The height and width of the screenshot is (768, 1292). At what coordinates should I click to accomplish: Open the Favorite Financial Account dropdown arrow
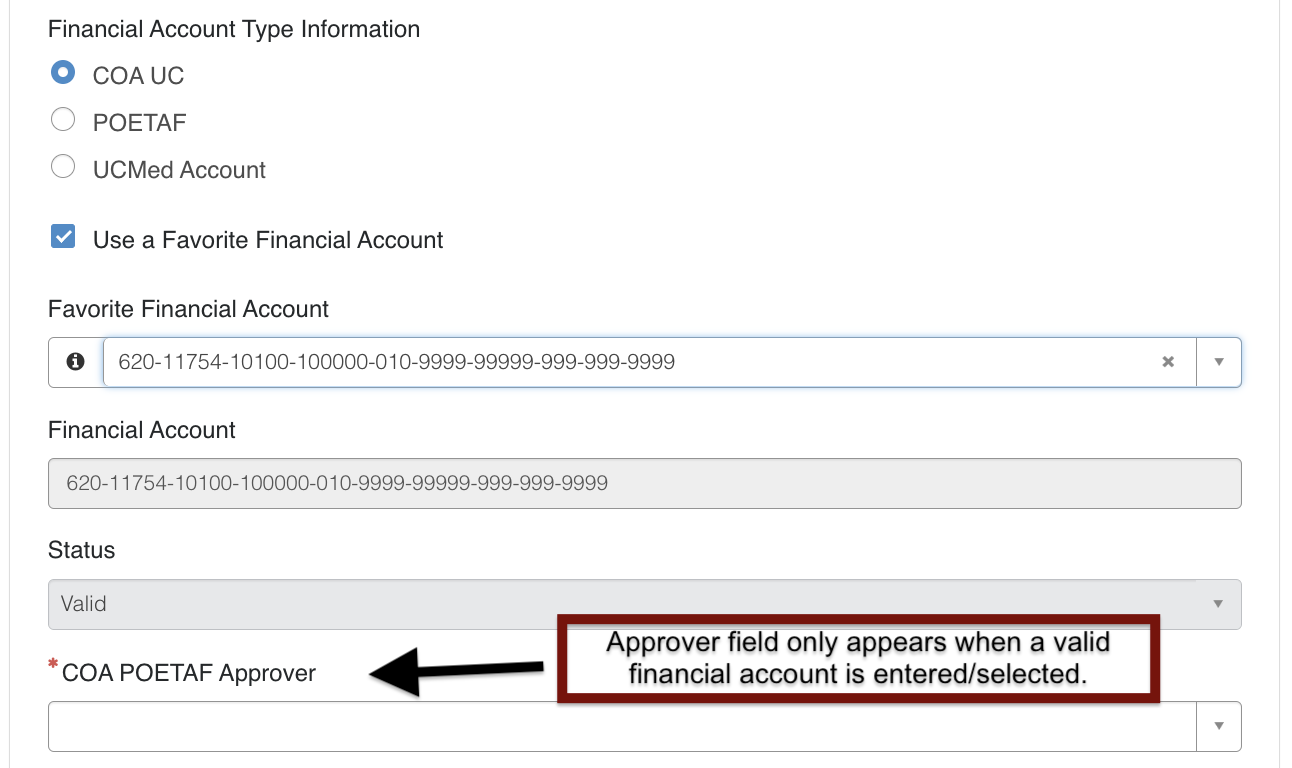tap(1219, 362)
